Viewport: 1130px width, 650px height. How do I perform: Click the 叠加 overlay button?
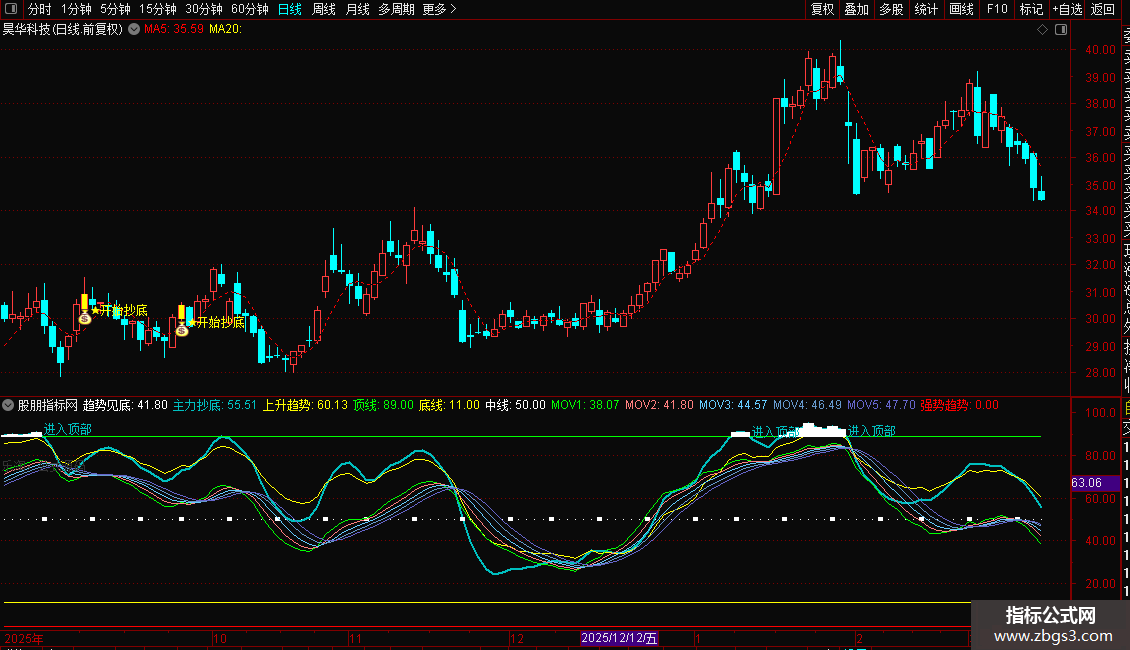click(856, 9)
